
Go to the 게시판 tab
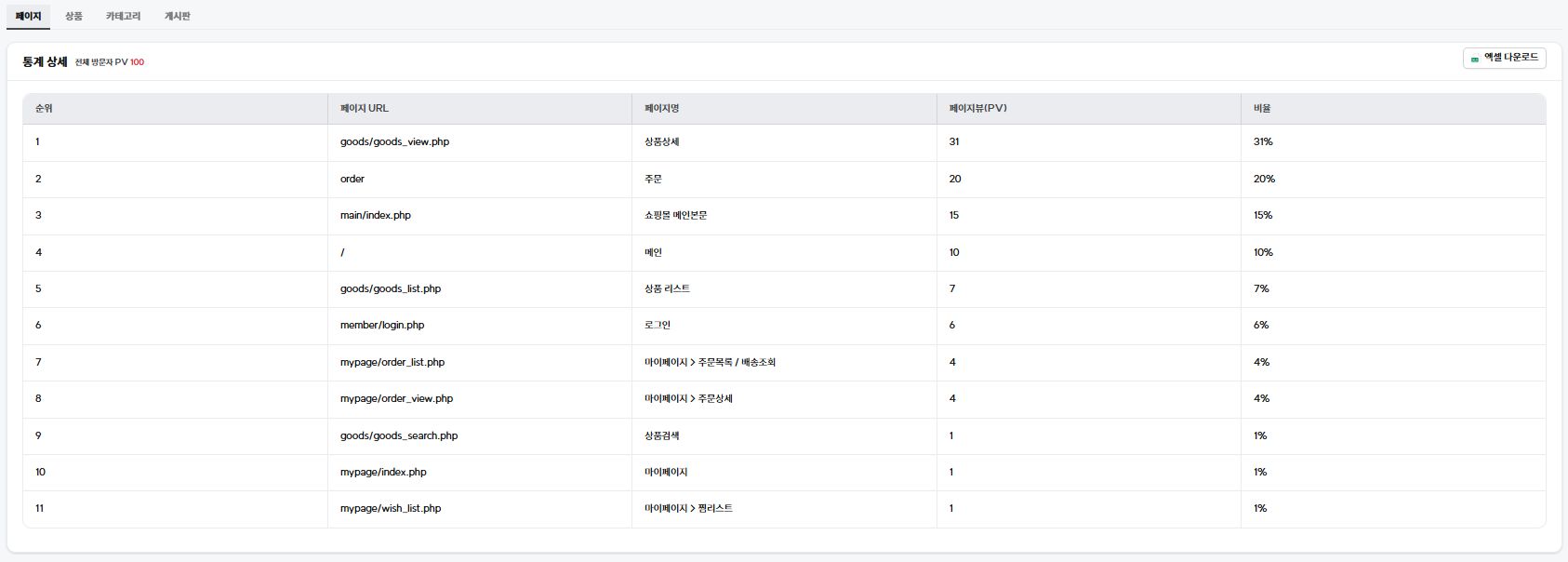tap(177, 16)
